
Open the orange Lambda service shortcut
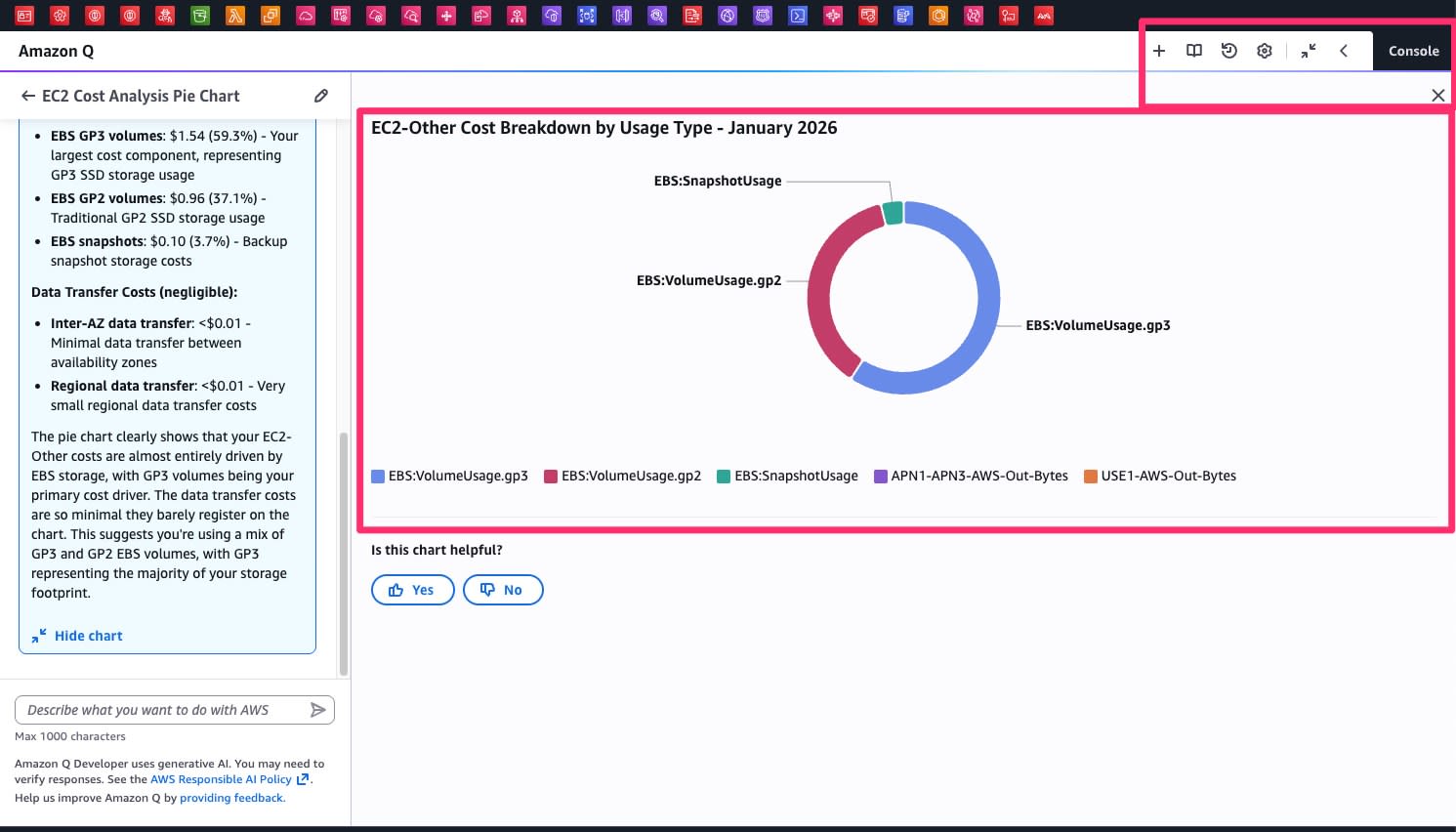tap(235, 16)
